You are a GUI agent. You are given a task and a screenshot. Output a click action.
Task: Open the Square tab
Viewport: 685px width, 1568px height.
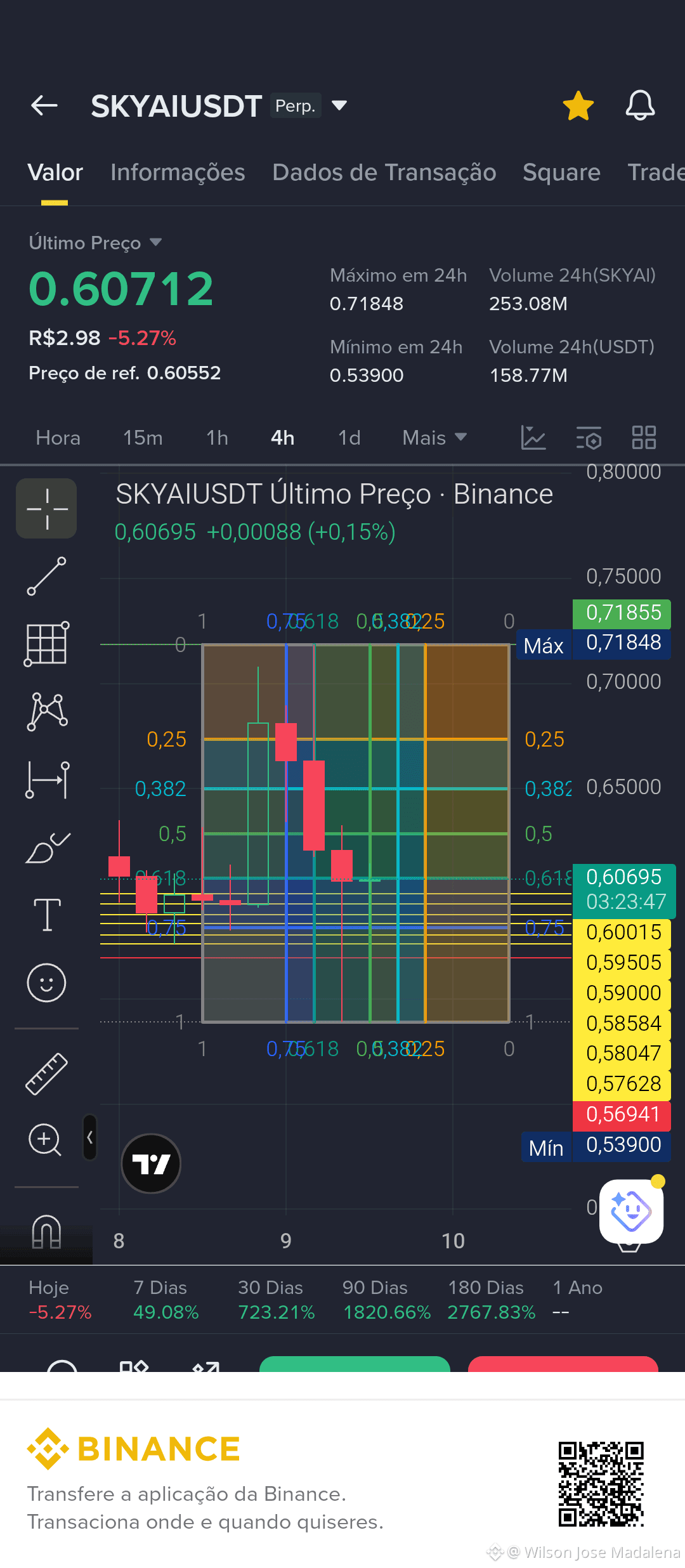click(x=561, y=173)
